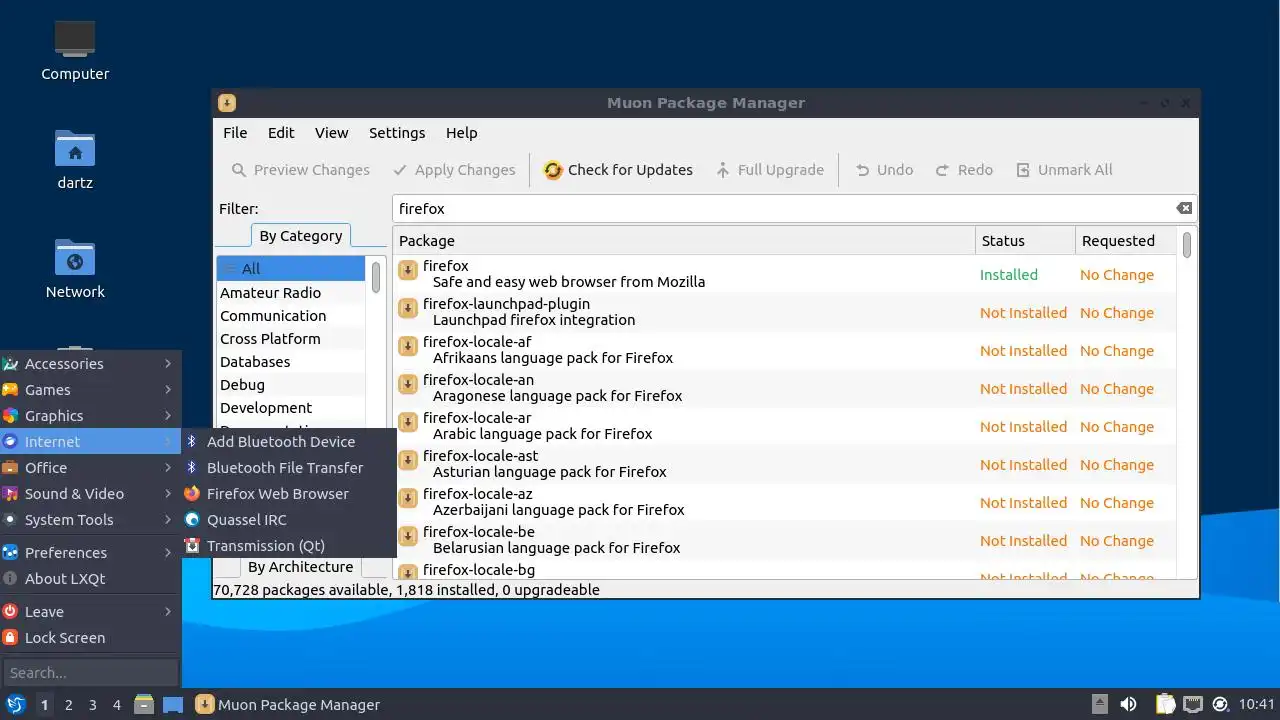
Task: Expand the Accessories menu category
Action: 90,364
